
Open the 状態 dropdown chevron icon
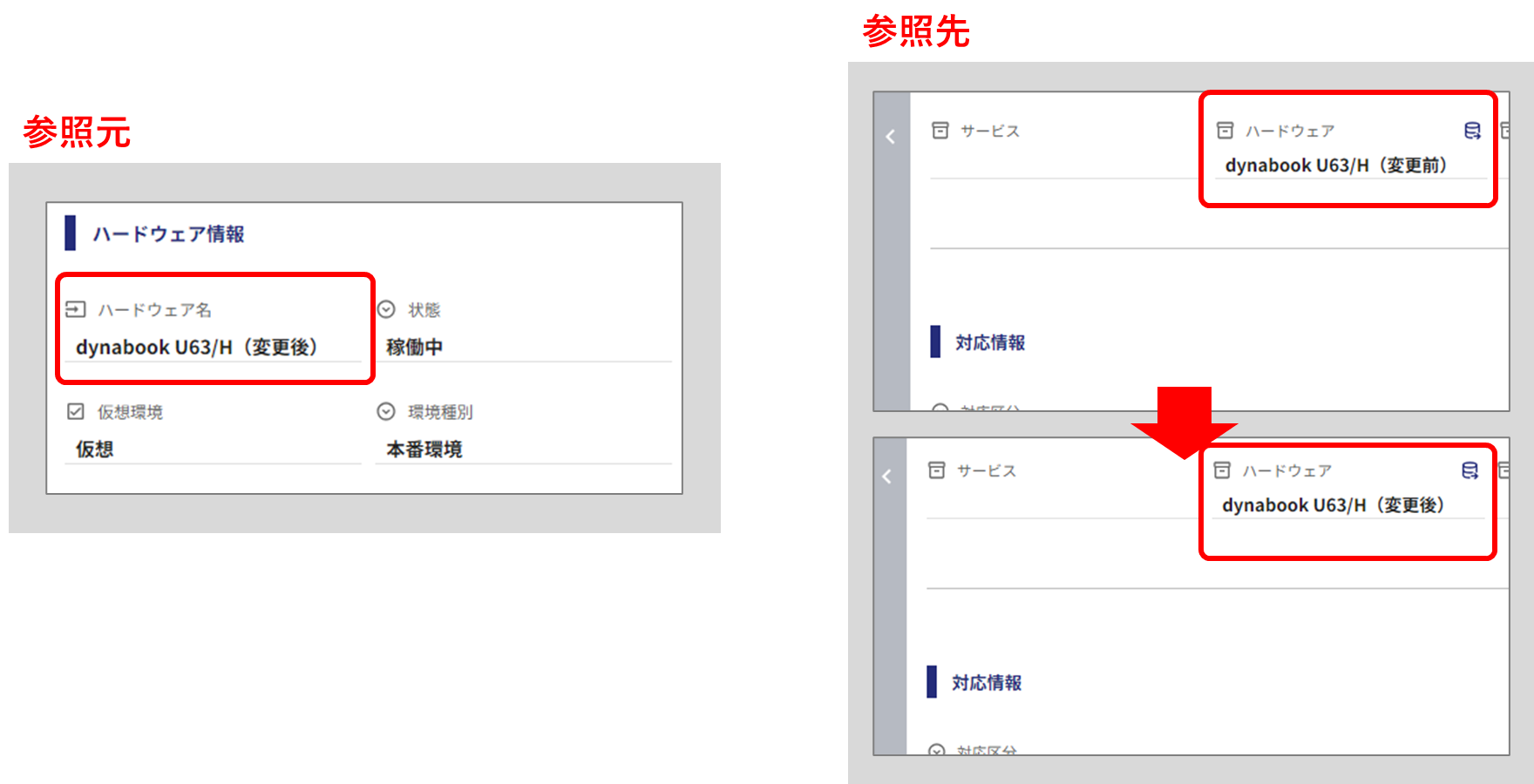coord(386,309)
